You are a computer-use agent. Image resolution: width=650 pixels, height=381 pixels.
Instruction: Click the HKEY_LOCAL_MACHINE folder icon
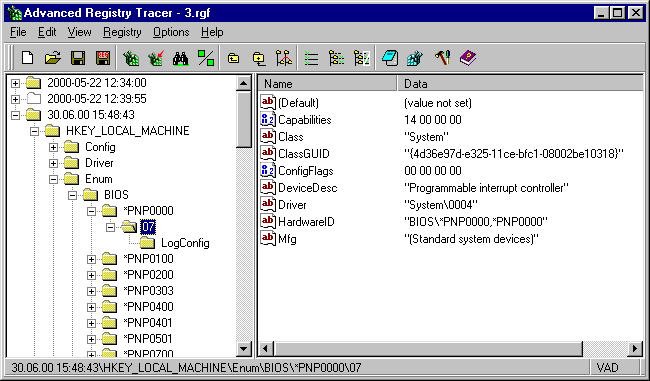pos(53,131)
